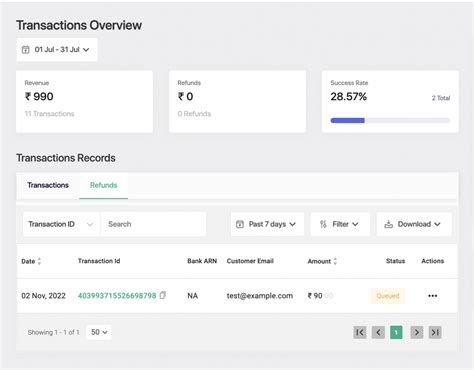This screenshot has height=370, width=474.
Task: Open the Filter dropdown
Action: [340, 224]
